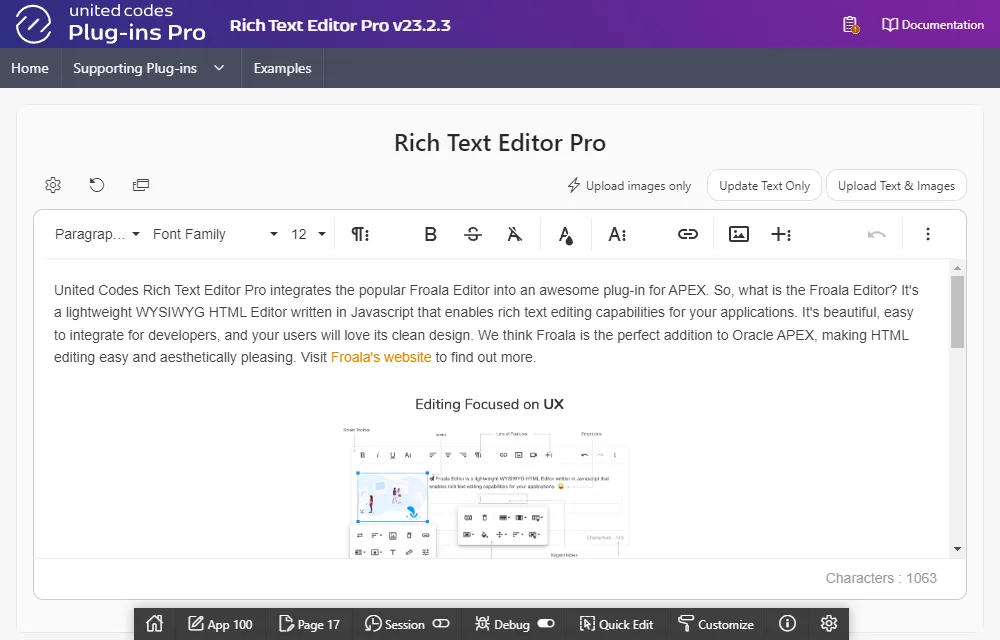The image size is (1000, 640).
Task: Toggle bold formatting in editor toolbar
Action: 431,234
